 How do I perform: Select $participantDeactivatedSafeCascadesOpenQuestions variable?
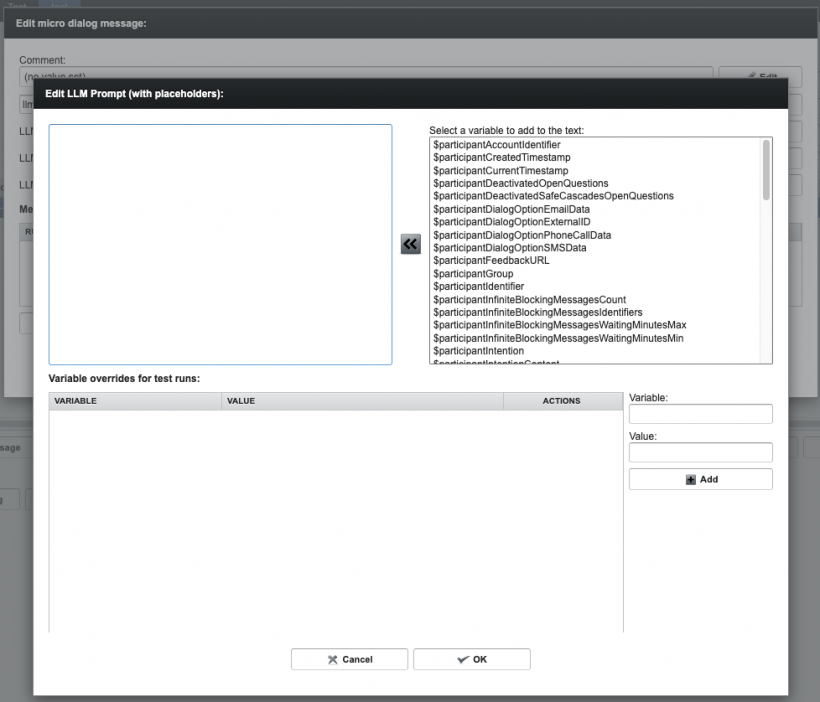click(x=553, y=196)
